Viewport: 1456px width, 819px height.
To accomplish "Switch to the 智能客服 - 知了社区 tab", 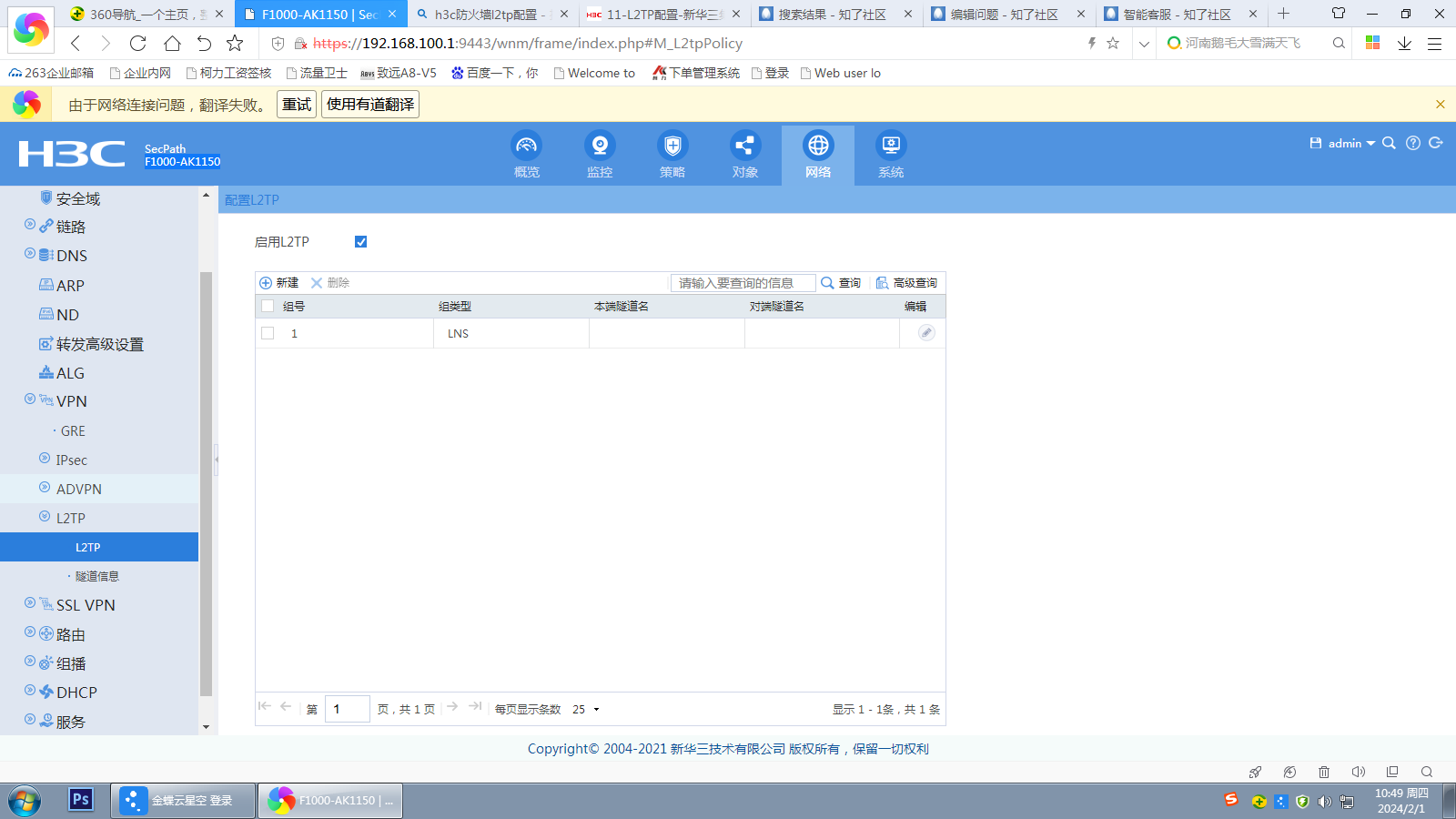I will click(1179, 14).
